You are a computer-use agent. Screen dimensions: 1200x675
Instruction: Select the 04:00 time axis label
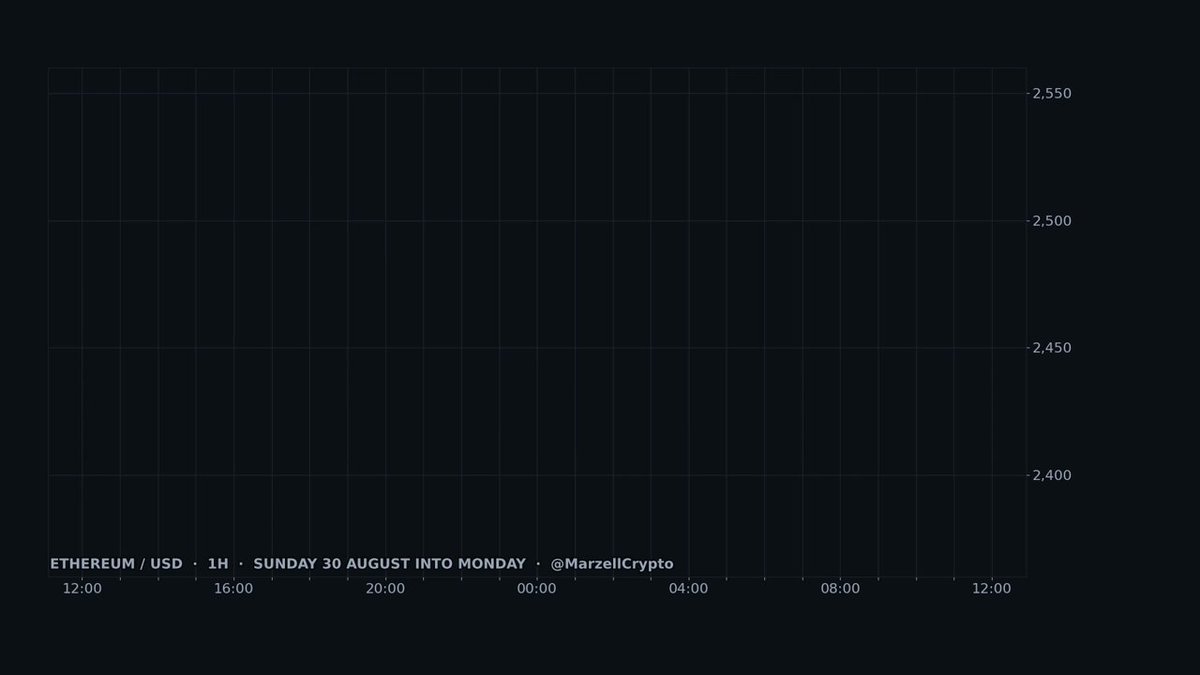(688, 589)
